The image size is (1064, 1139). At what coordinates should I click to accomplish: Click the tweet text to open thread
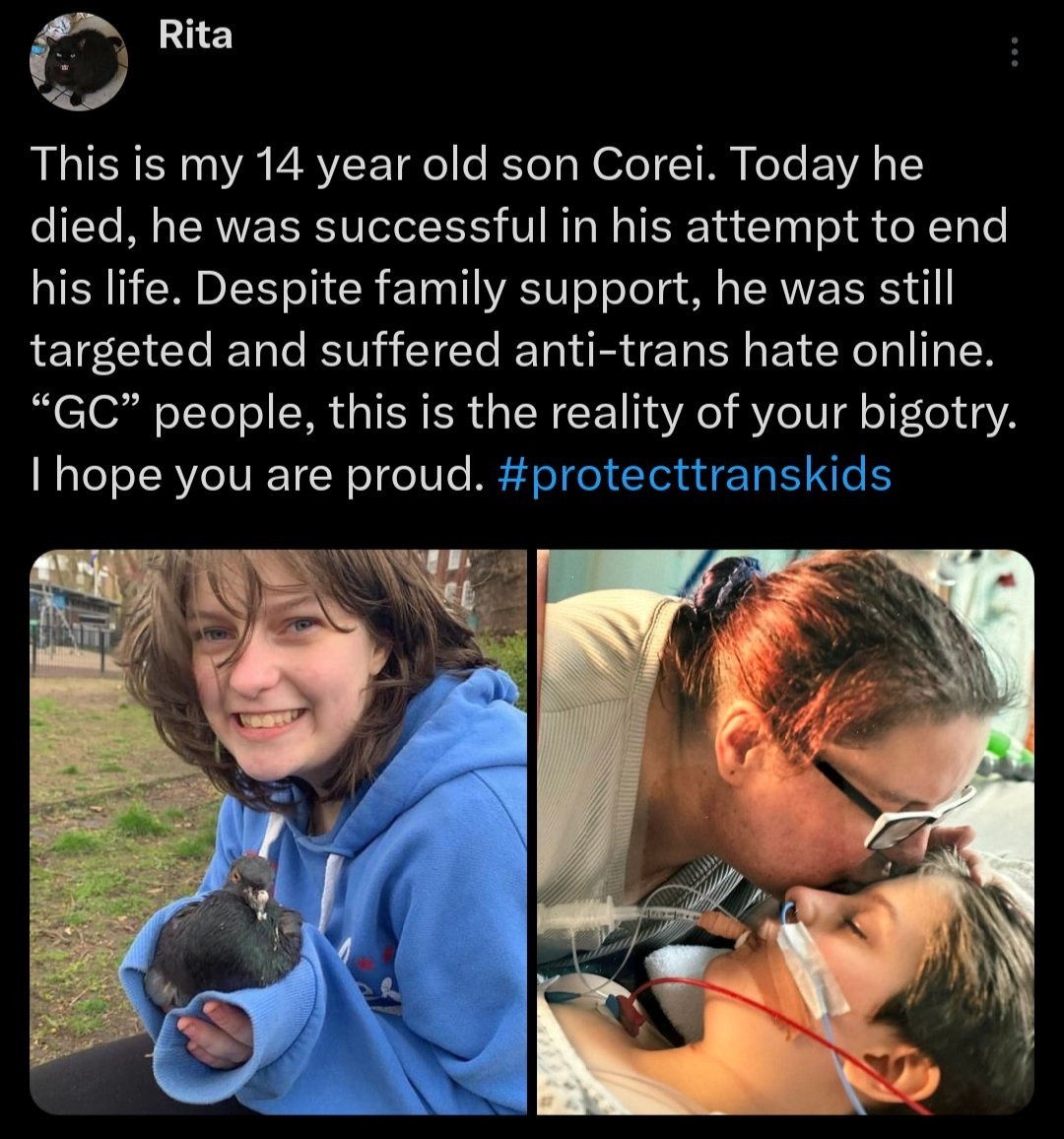pyautogui.click(x=523, y=319)
